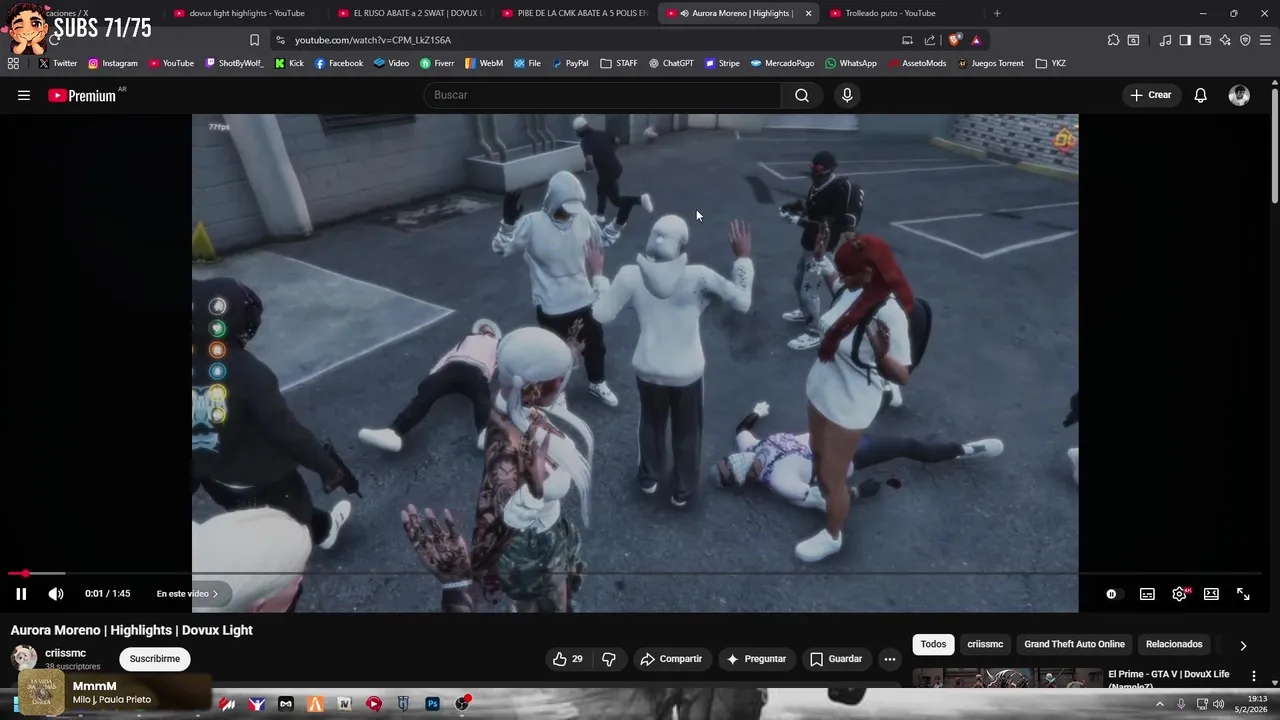Open system volume tray icon
This screenshot has width=1280, height=720.
(x=1218, y=704)
